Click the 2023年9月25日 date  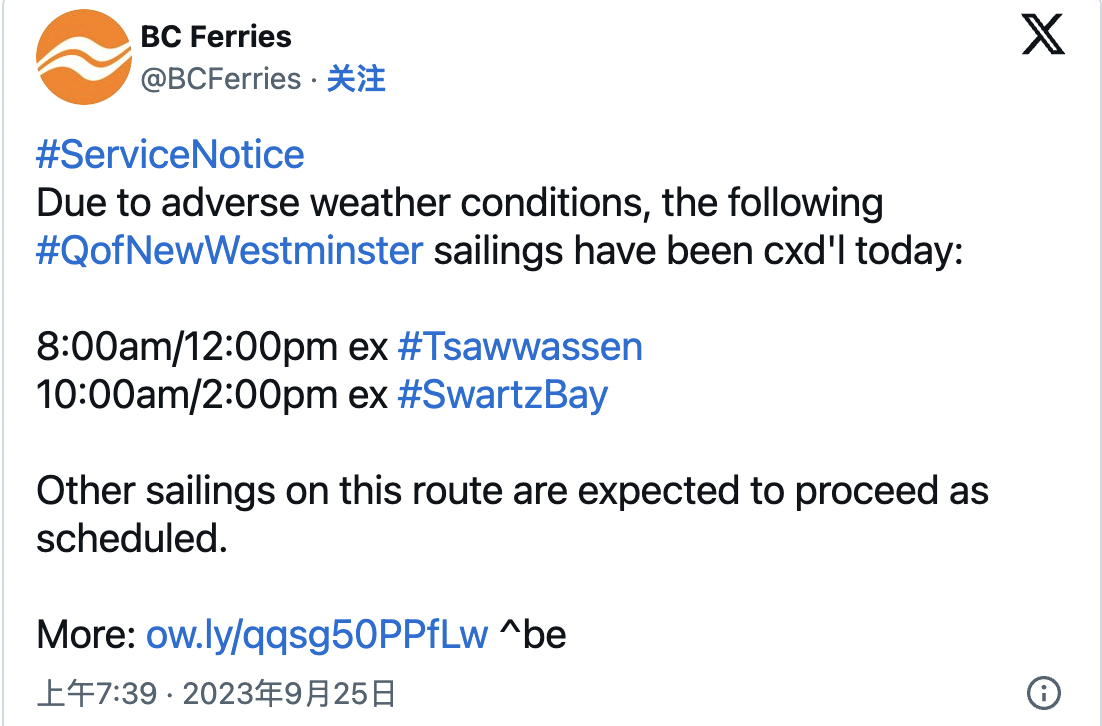[x=289, y=694]
